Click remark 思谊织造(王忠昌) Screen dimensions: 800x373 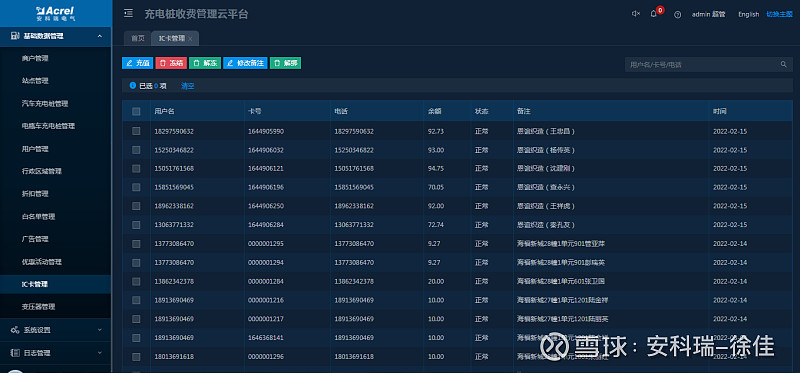pyautogui.click(x=546, y=131)
